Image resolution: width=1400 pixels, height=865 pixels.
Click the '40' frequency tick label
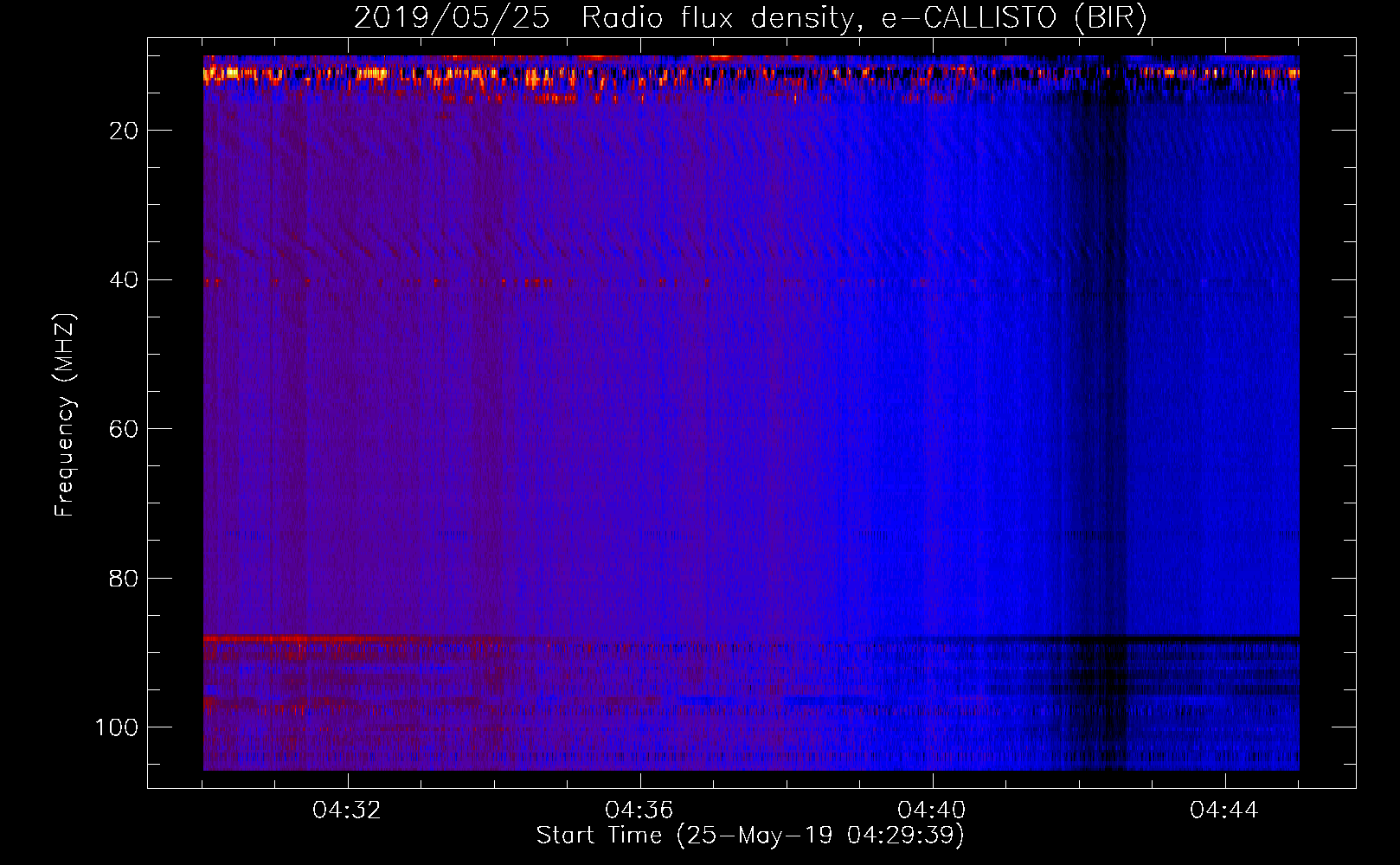124,280
